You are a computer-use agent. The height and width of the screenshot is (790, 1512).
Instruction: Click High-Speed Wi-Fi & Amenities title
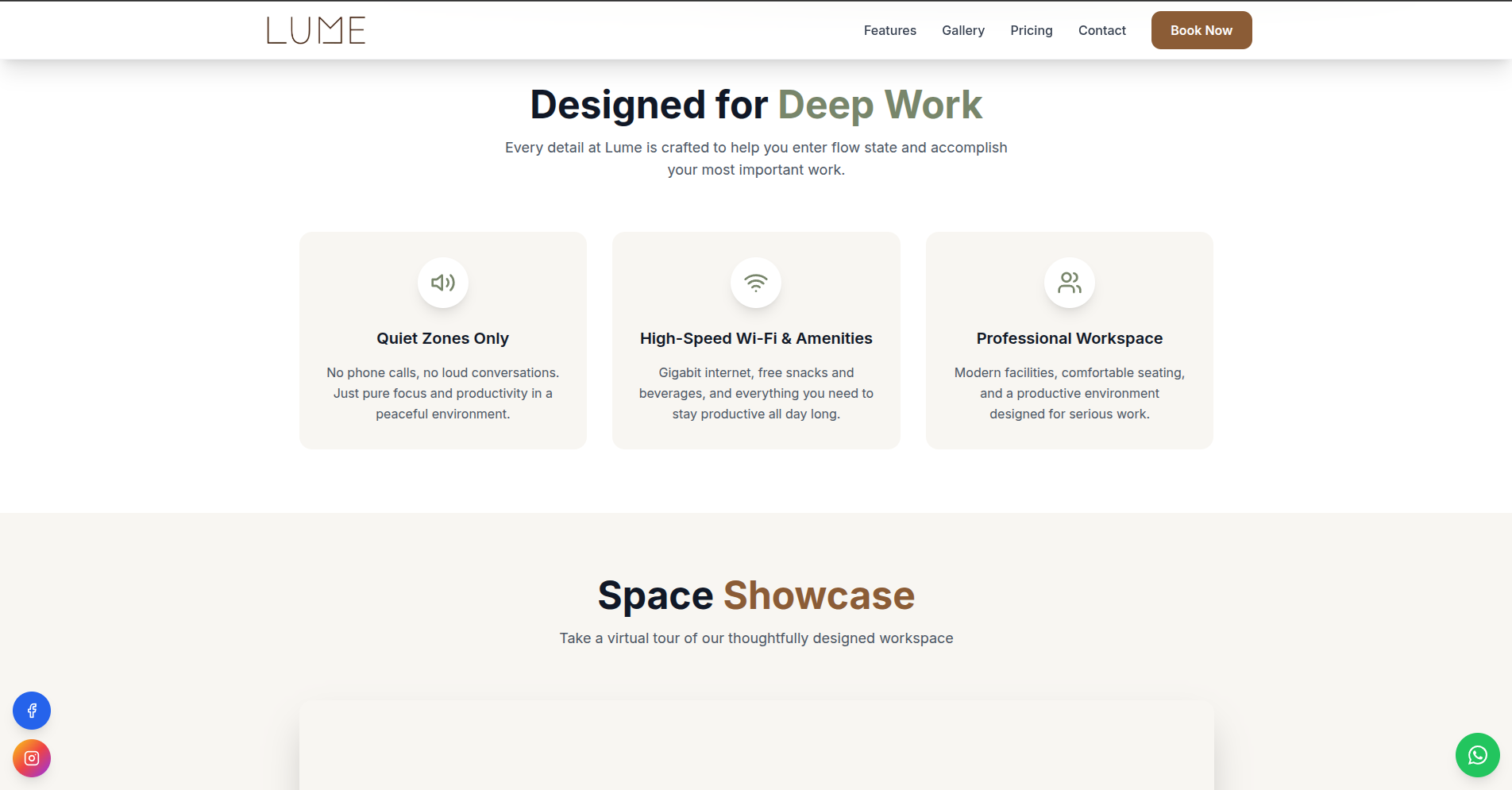[755, 338]
